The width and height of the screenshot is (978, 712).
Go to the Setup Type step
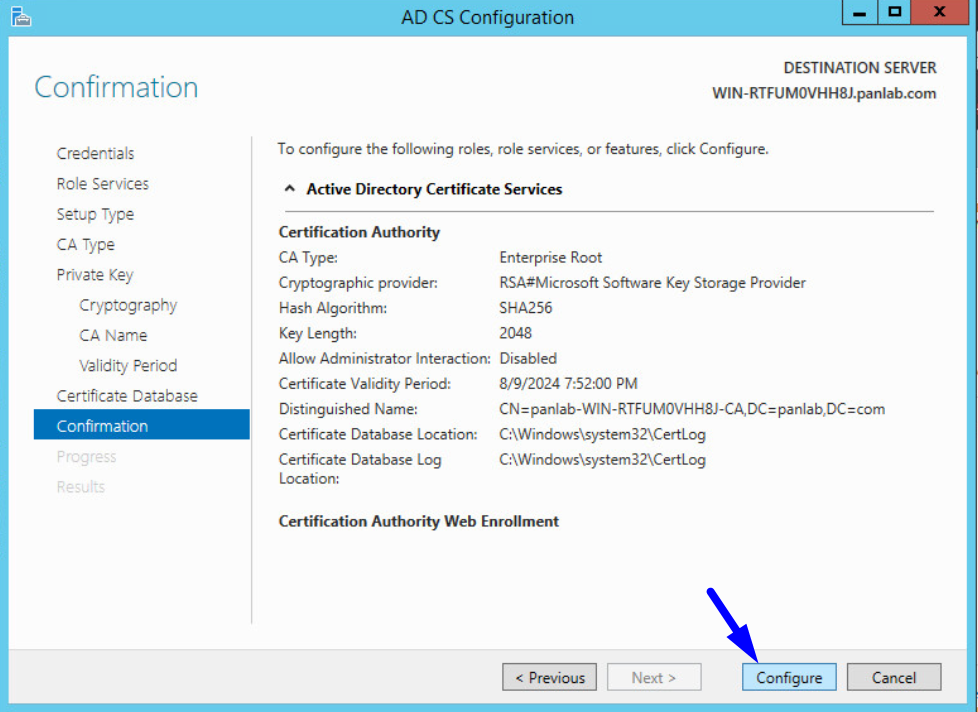95,214
